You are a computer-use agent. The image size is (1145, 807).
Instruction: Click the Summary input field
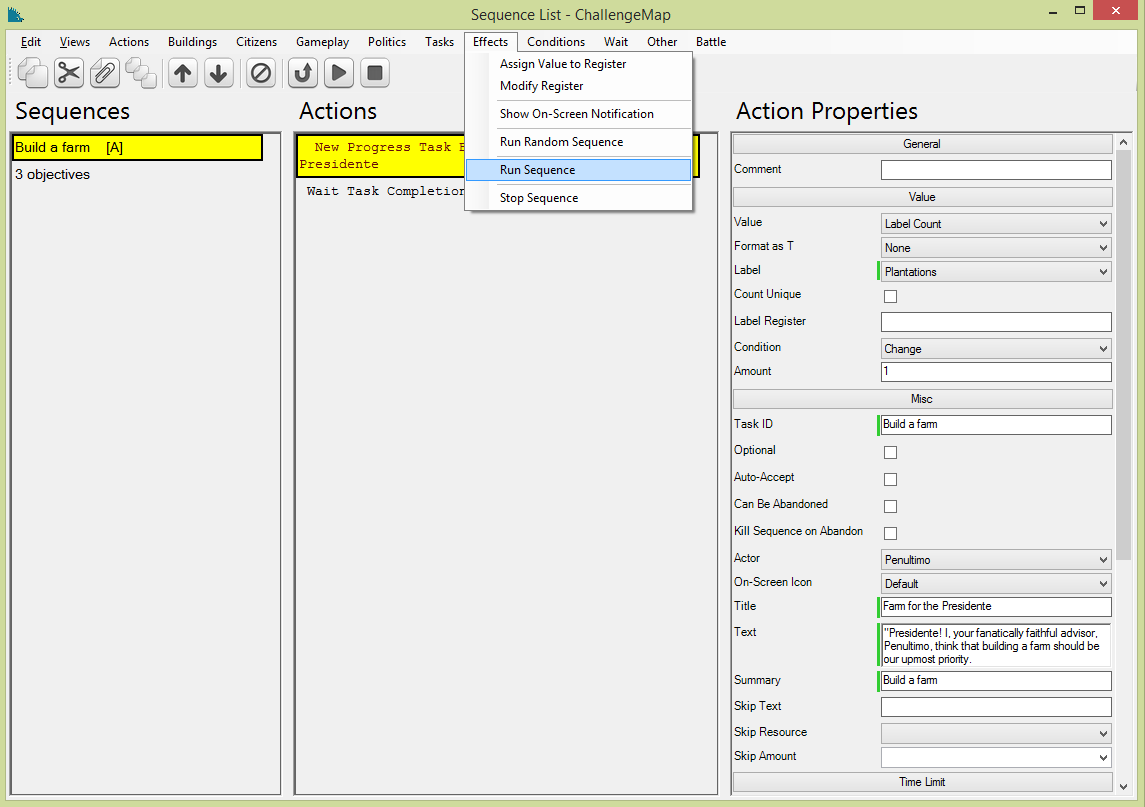(x=996, y=681)
